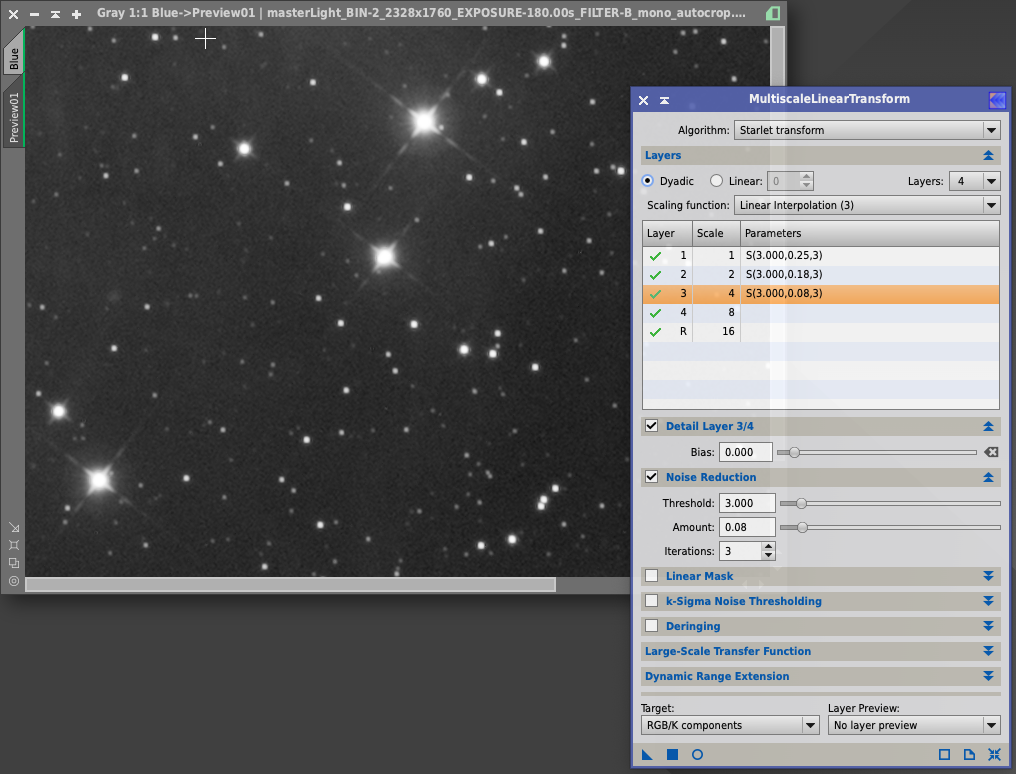
Task: Toggle layer 4 enabled checkmark
Action: coord(656,312)
